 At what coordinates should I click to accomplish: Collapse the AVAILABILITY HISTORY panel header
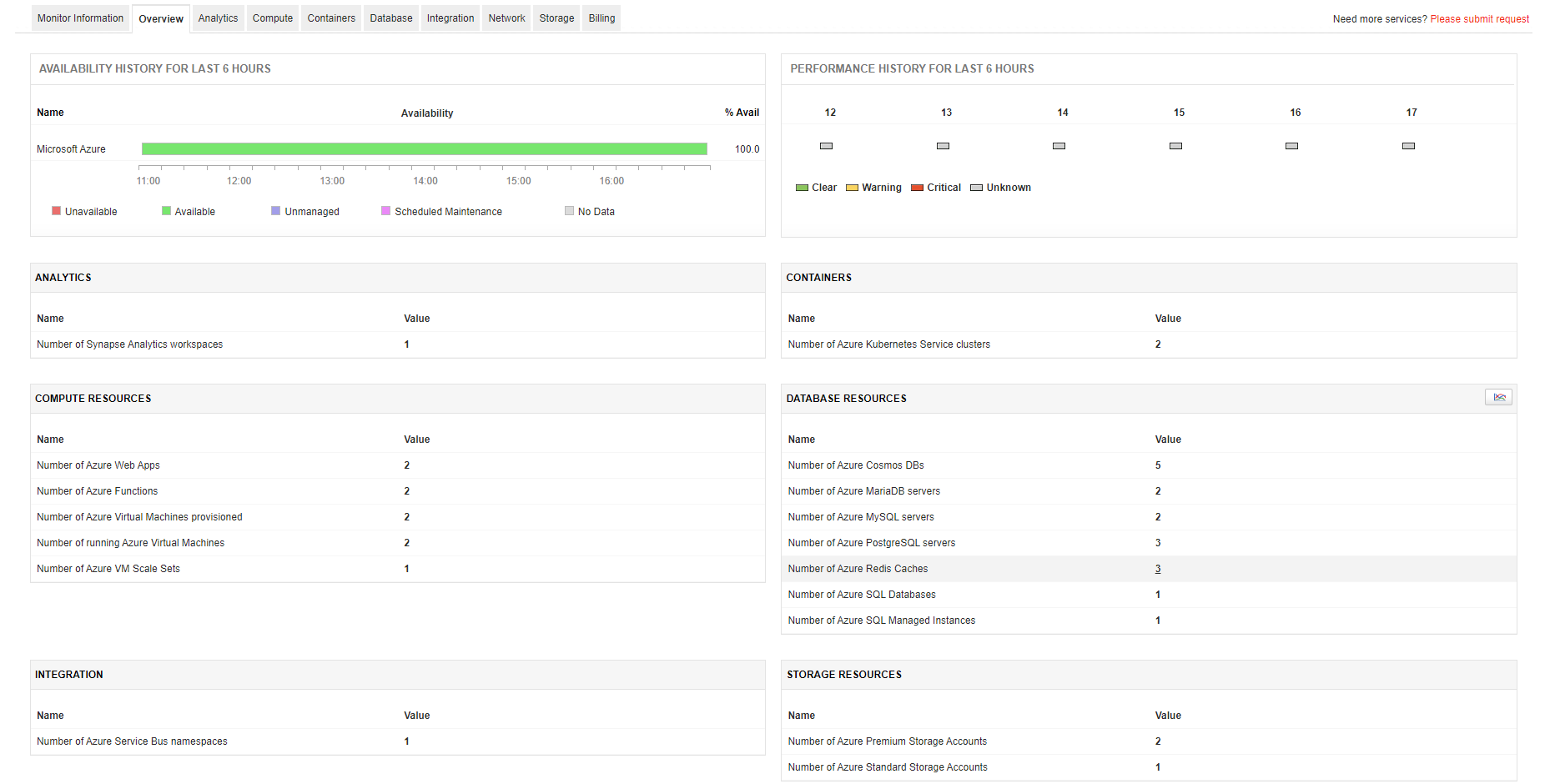click(154, 68)
